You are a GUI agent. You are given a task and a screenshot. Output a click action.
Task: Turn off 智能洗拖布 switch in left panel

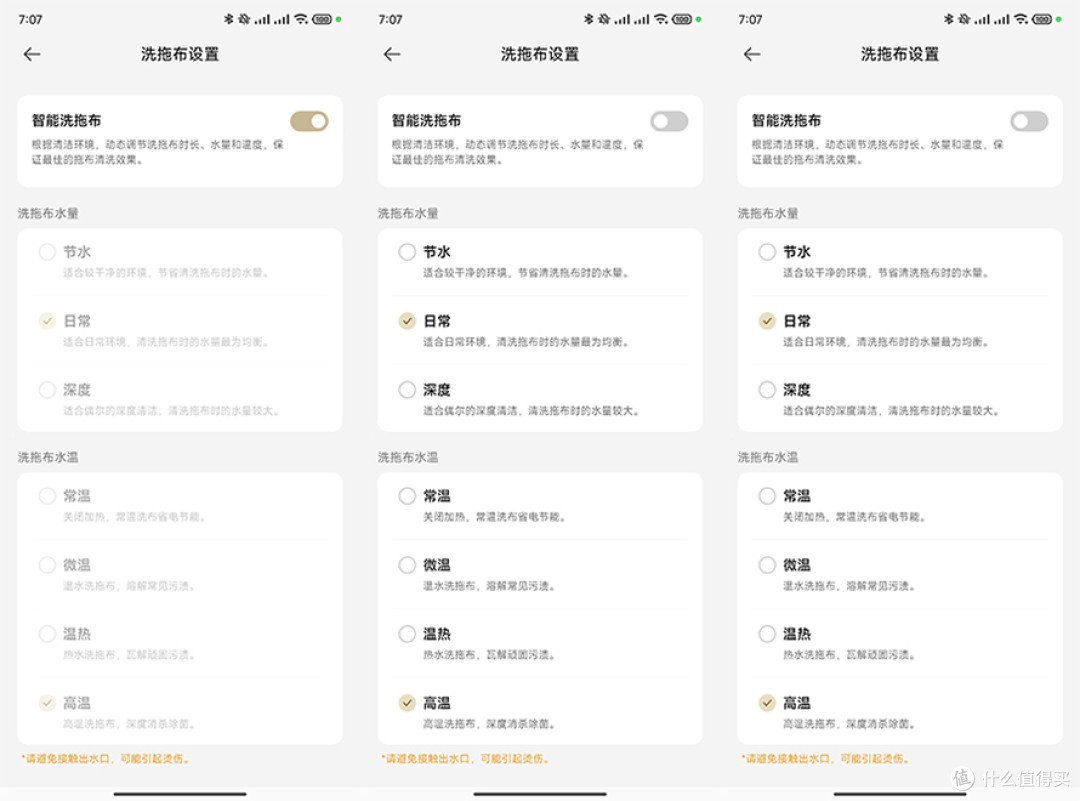coord(309,122)
